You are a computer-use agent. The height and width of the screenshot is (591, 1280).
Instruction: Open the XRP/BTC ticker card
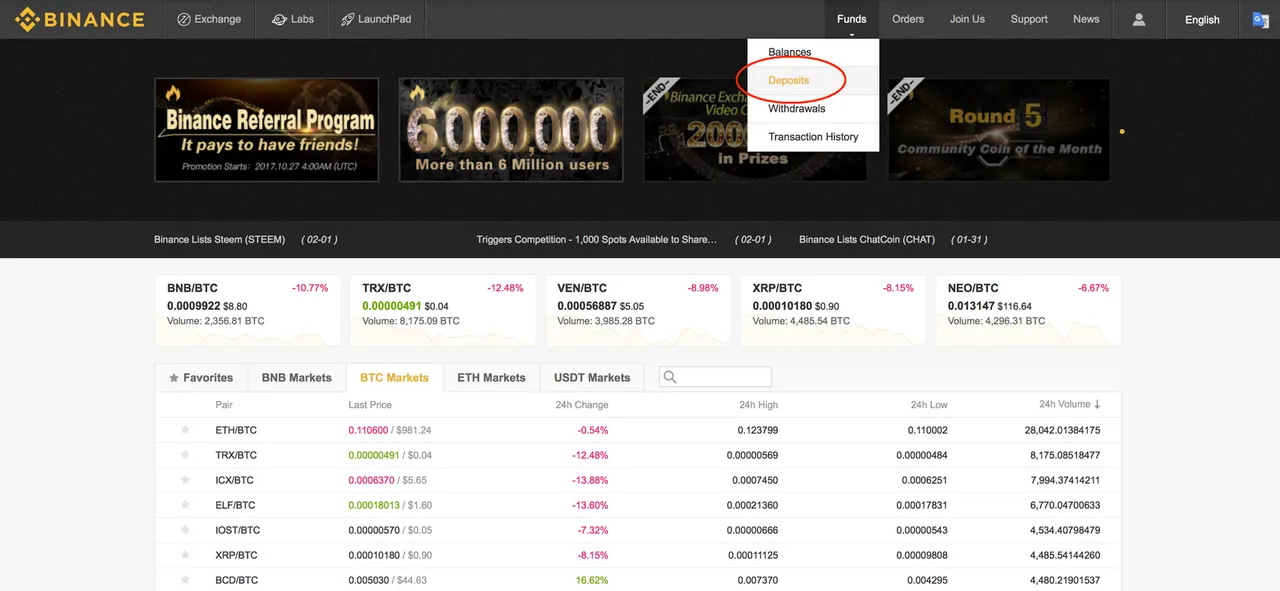click(833, 311)
